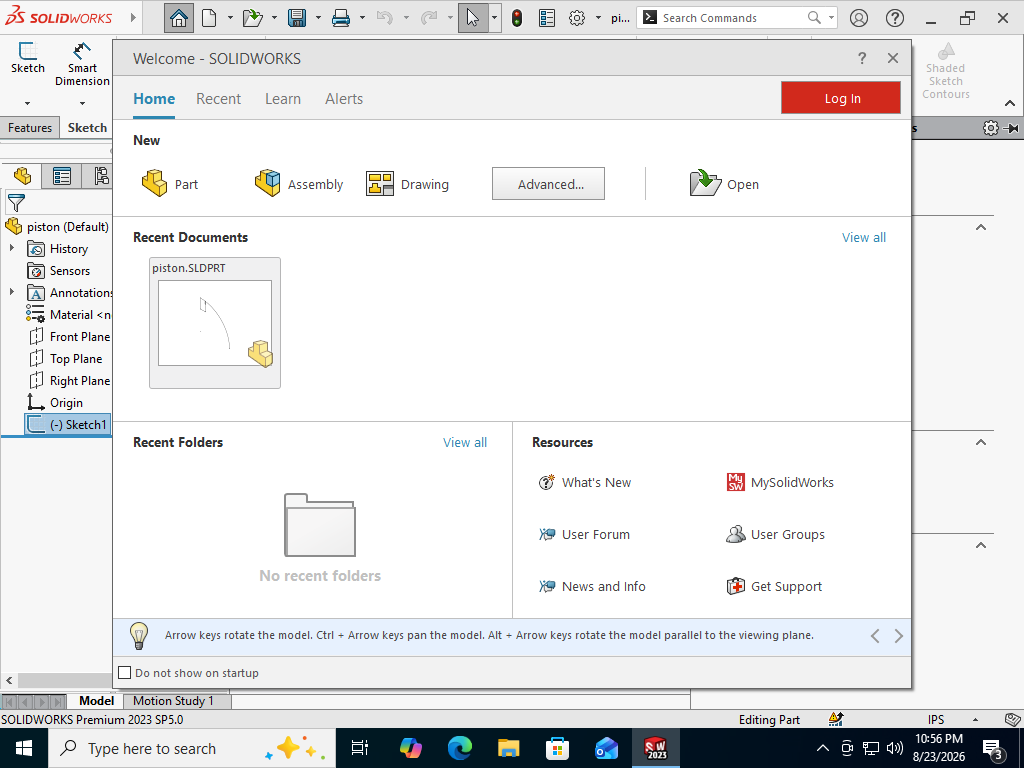The height and width of the screenshot is (768, 1024).
Task: Expand the History tree node
Action: (12, 248)
